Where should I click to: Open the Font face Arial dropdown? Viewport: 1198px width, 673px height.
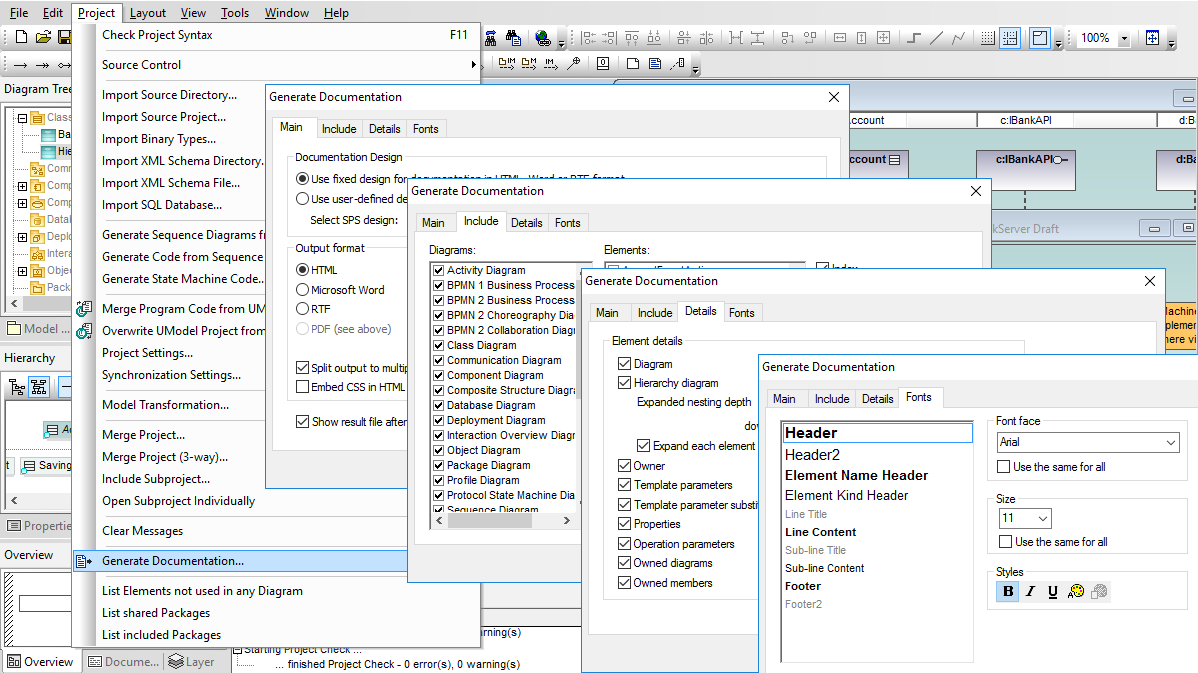coord(1088,442)
